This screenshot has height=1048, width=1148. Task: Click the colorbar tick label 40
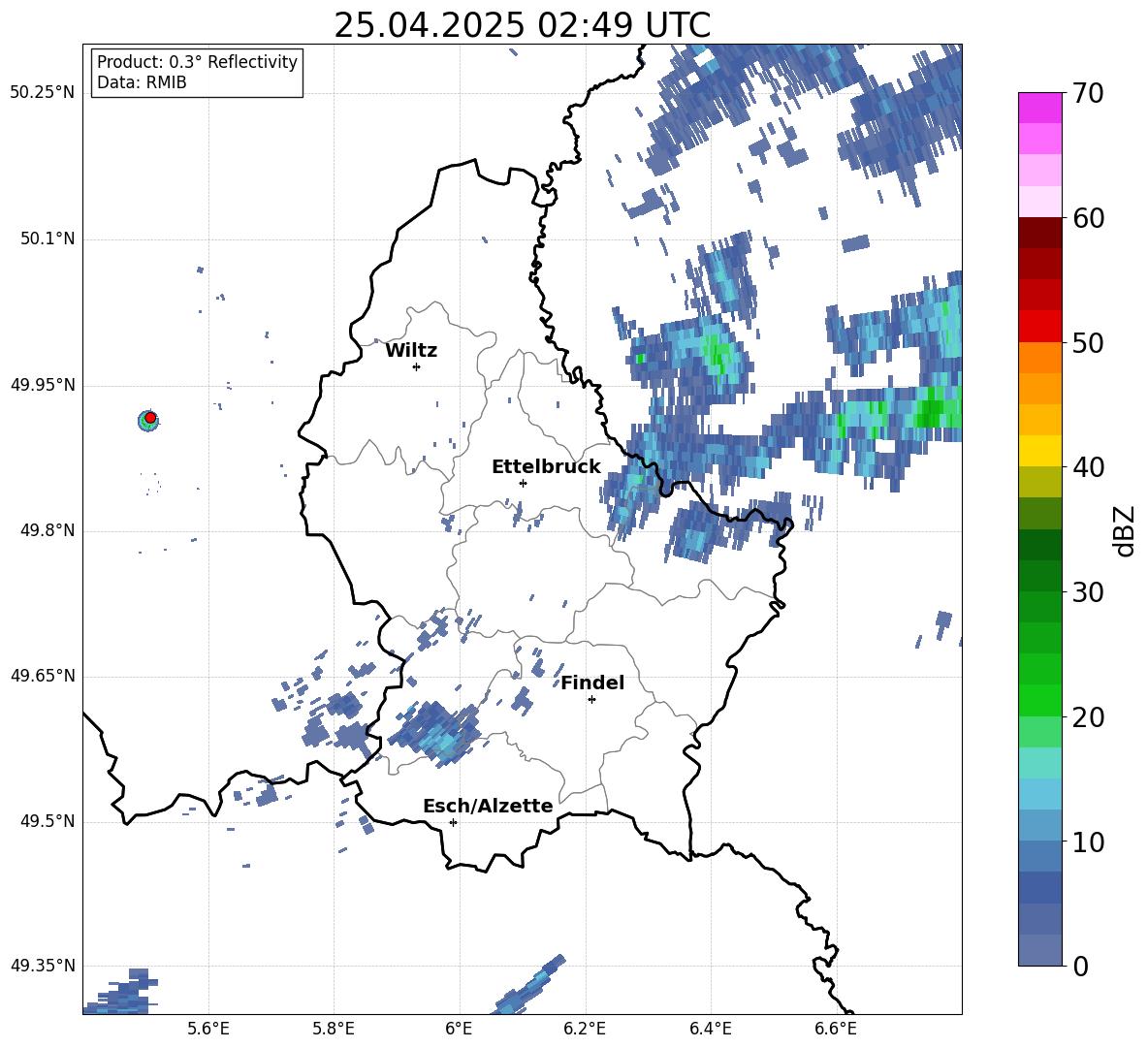[x=1088, y=467]
